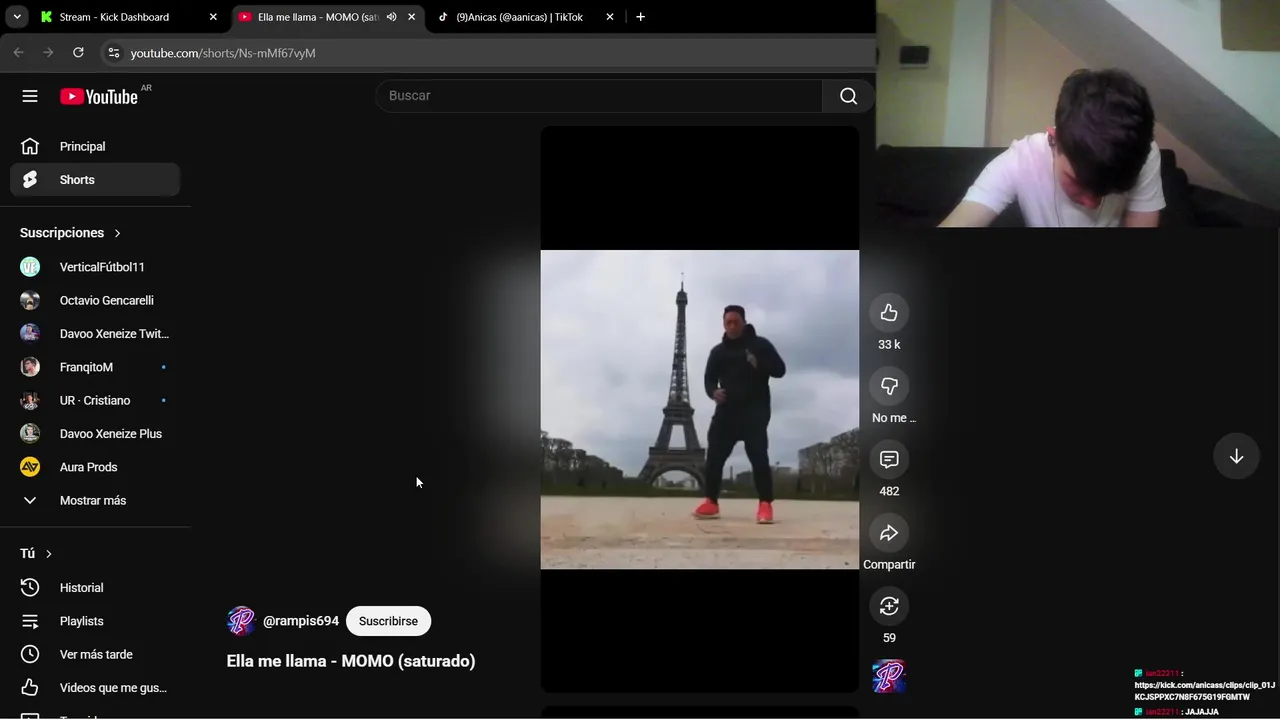Open FranqitoM channel
Viewport: 1280px width, 720px height.
click(95, 367)
